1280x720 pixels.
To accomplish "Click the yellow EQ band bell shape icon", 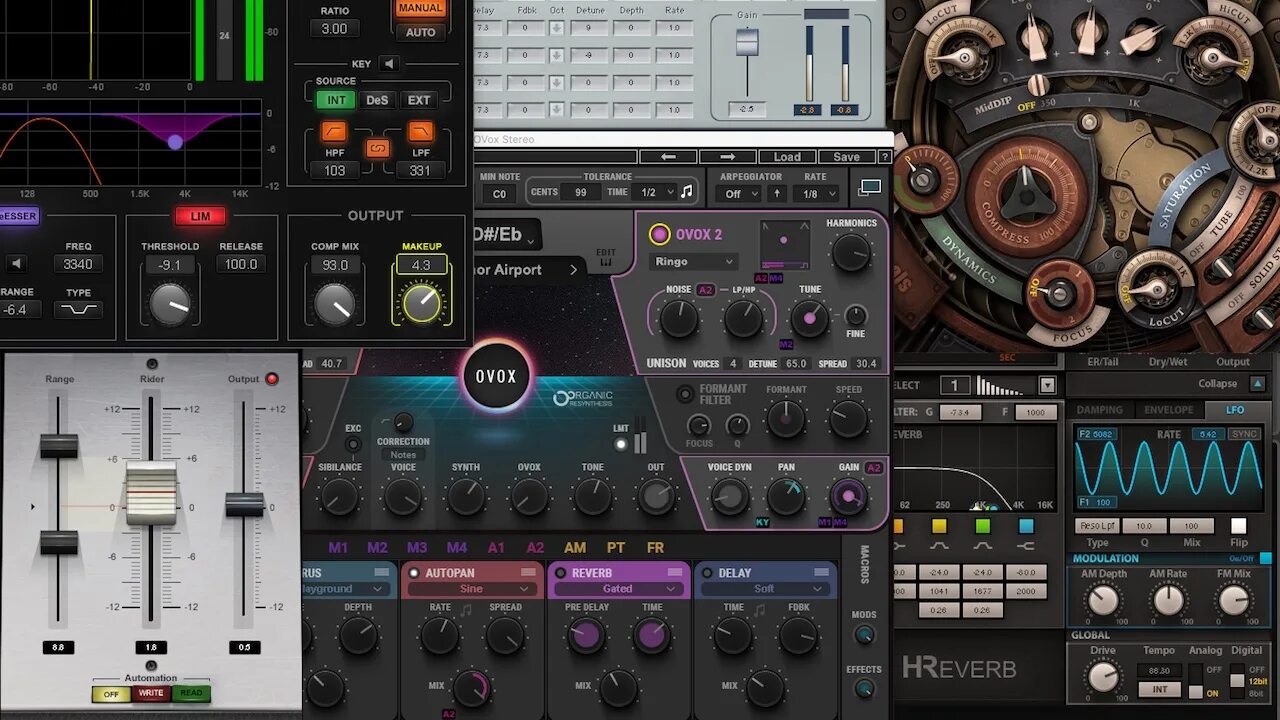I will click(x=939, y=546).
